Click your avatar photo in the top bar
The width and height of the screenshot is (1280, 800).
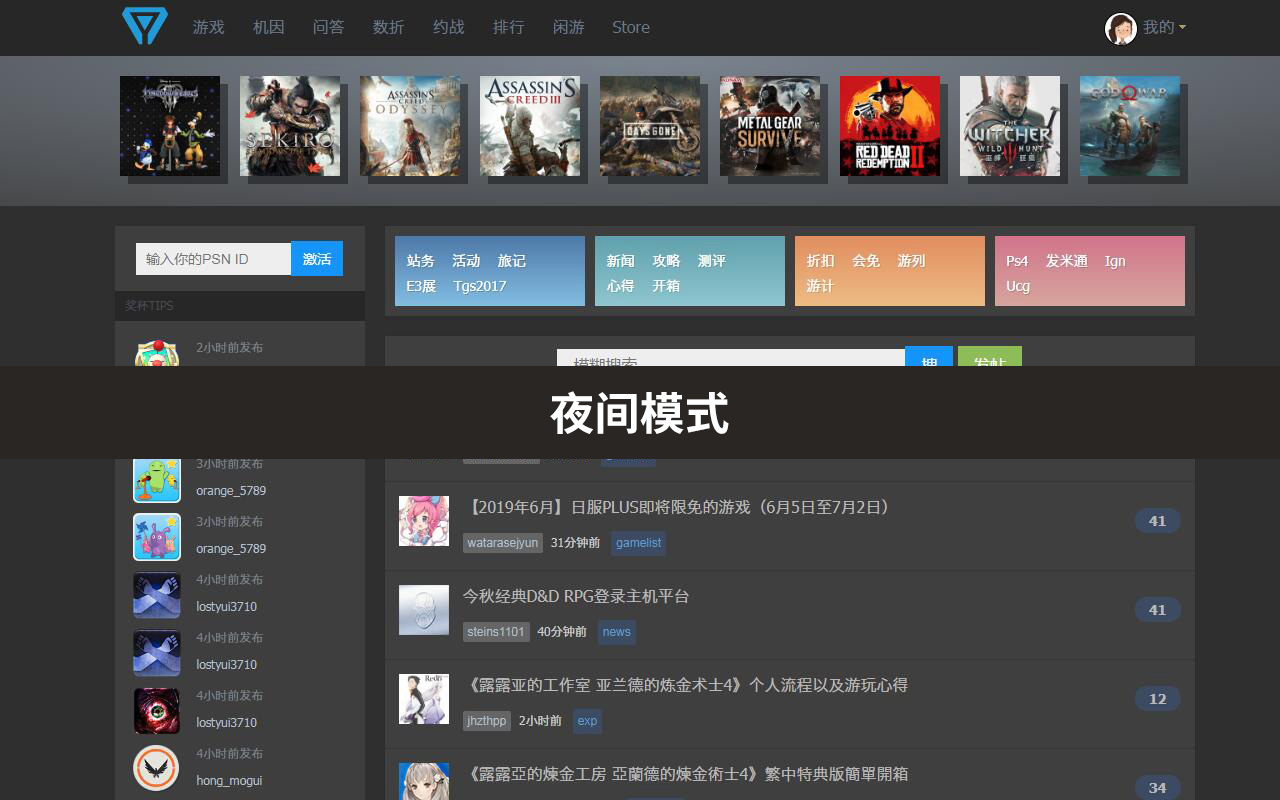pos(1120,27)
